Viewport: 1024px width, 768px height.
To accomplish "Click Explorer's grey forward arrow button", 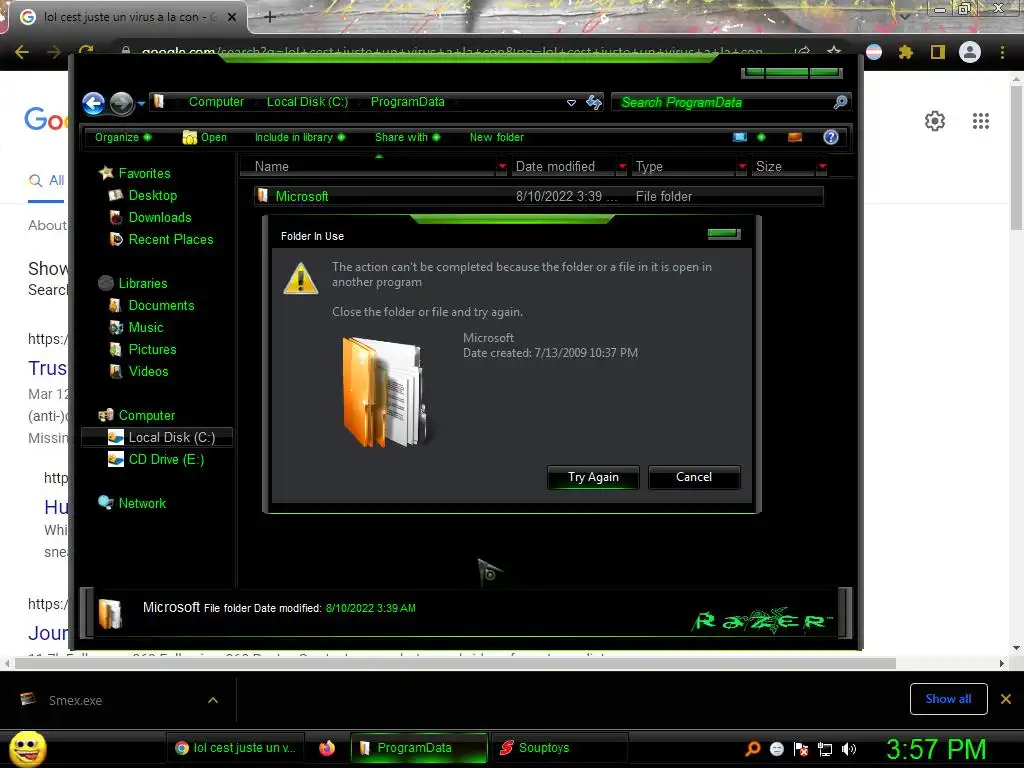I will click(x=121, y=103).
